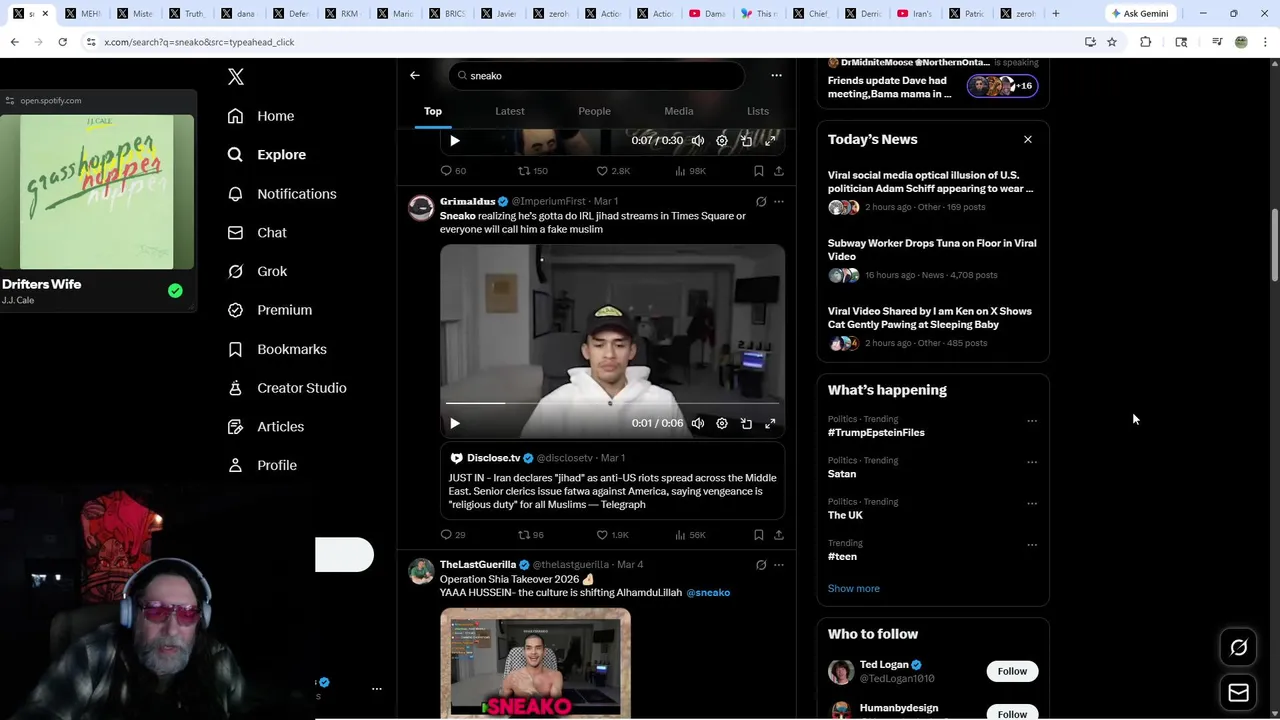Screen dimensions: 1280x720
Task: Open Home from sidebar
Action: click(261, 116)
